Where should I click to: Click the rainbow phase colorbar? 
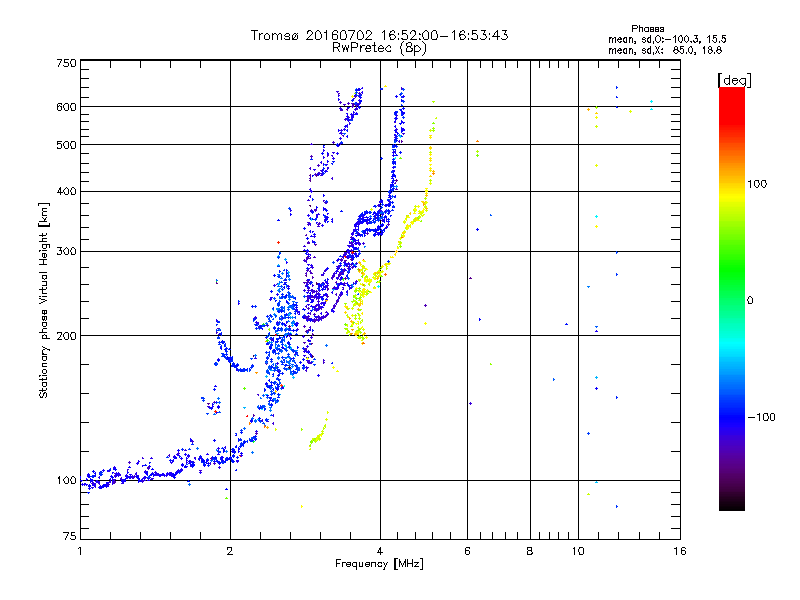[732, 298]
